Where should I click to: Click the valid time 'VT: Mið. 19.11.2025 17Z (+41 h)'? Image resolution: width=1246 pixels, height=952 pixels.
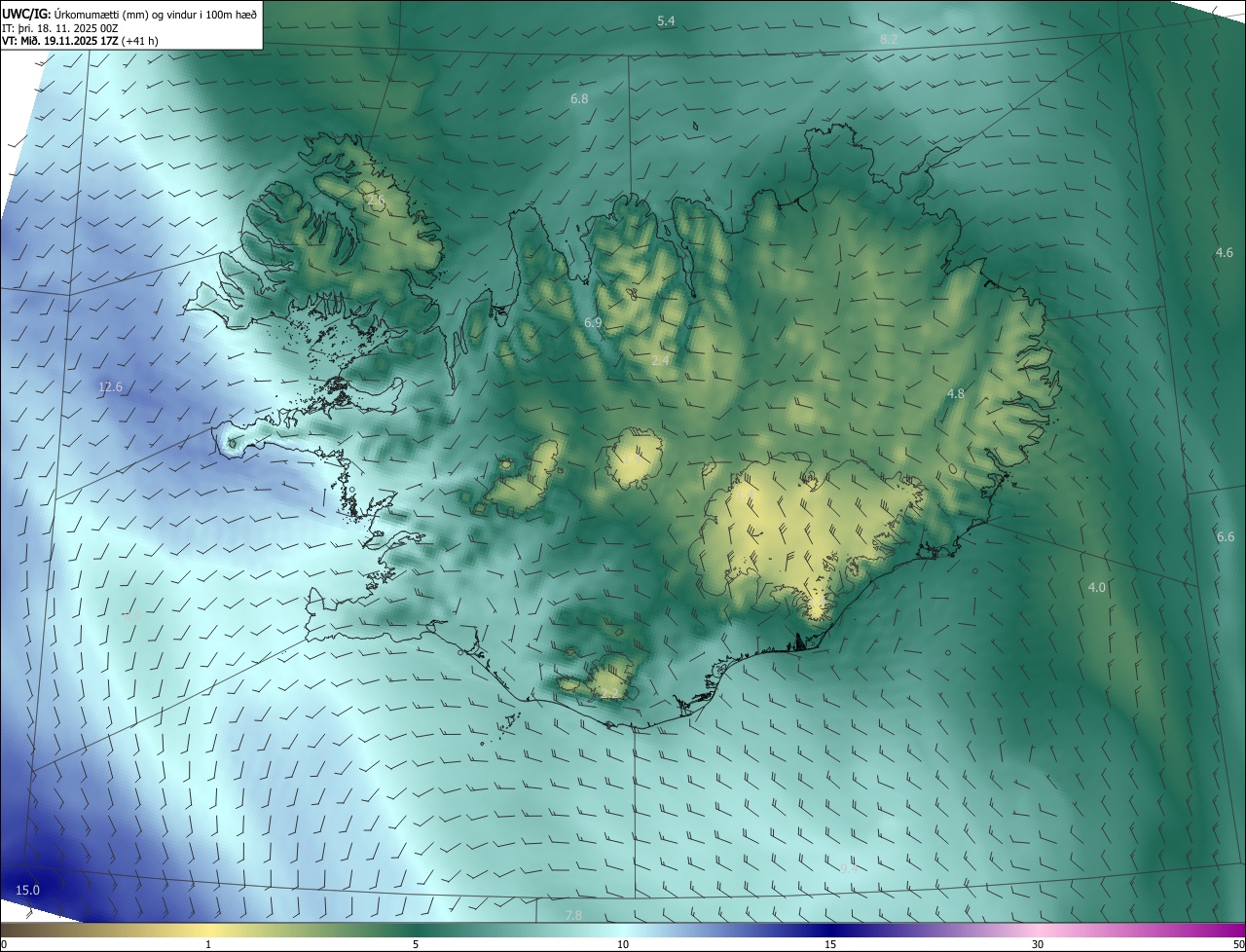click(81, 41)
